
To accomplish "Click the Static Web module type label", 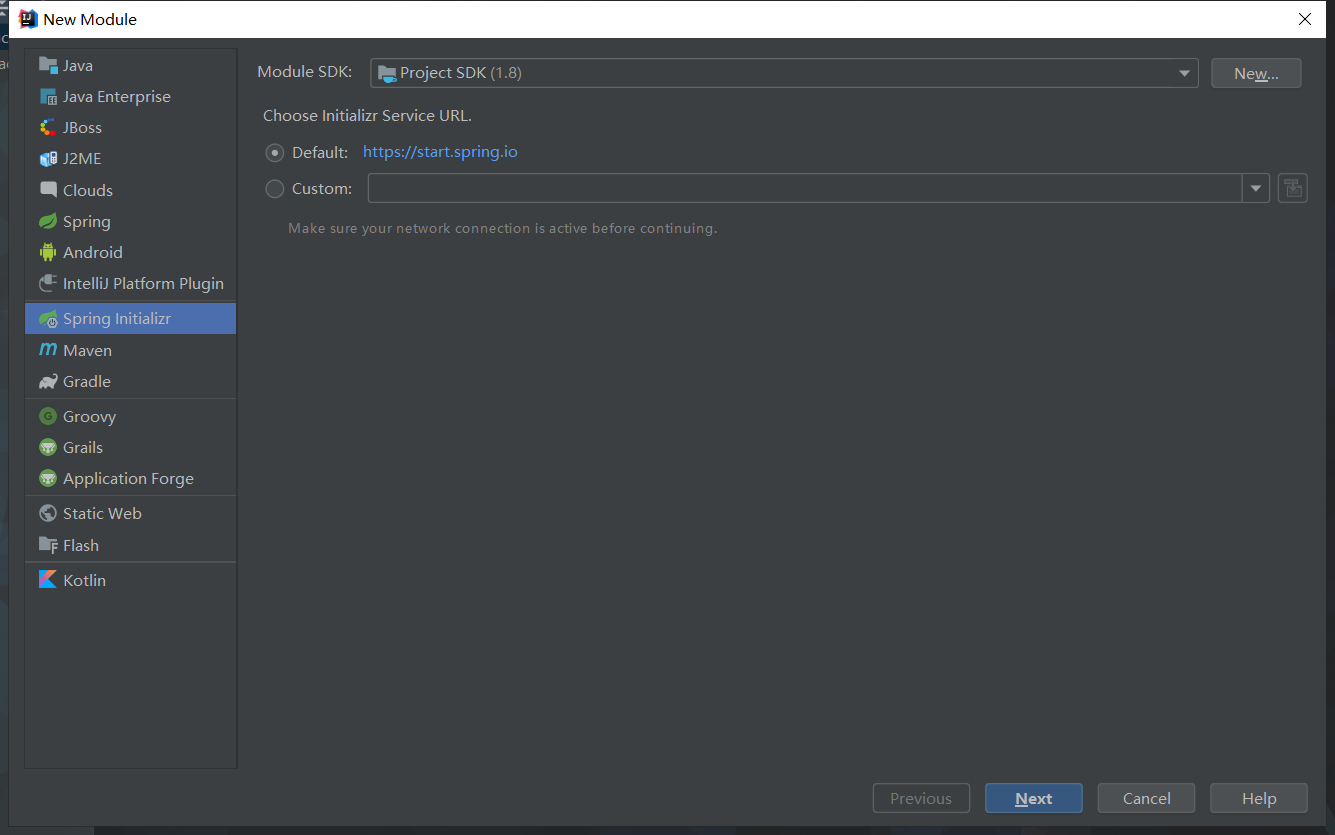I will pyautogui.click(x=102, y=514).
